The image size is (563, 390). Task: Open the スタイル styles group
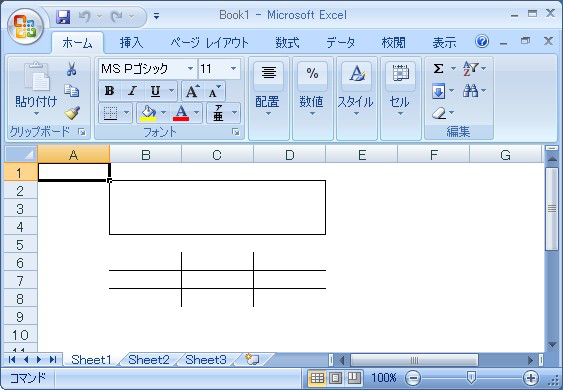[356, 98]
